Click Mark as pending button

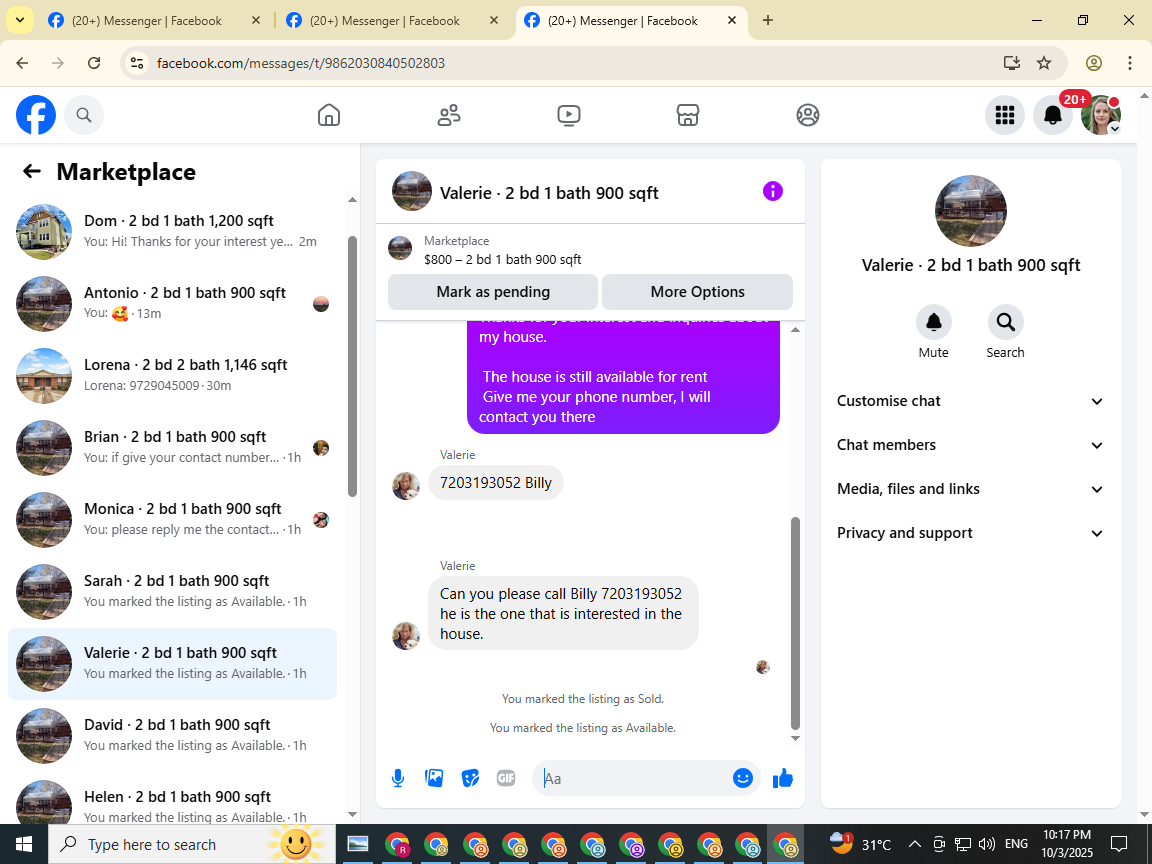coord(493,292)
